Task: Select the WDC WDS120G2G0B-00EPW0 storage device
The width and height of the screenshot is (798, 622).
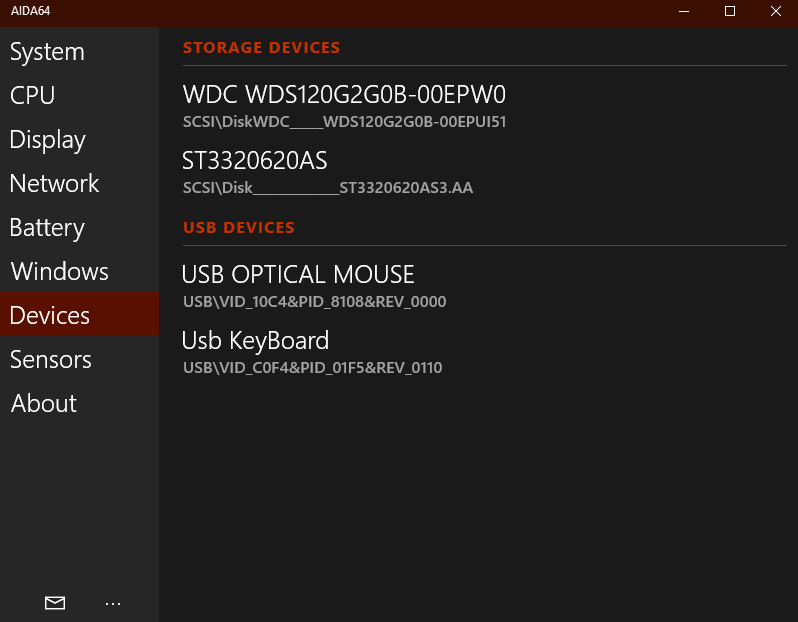Action: click(x=344, y=95)
